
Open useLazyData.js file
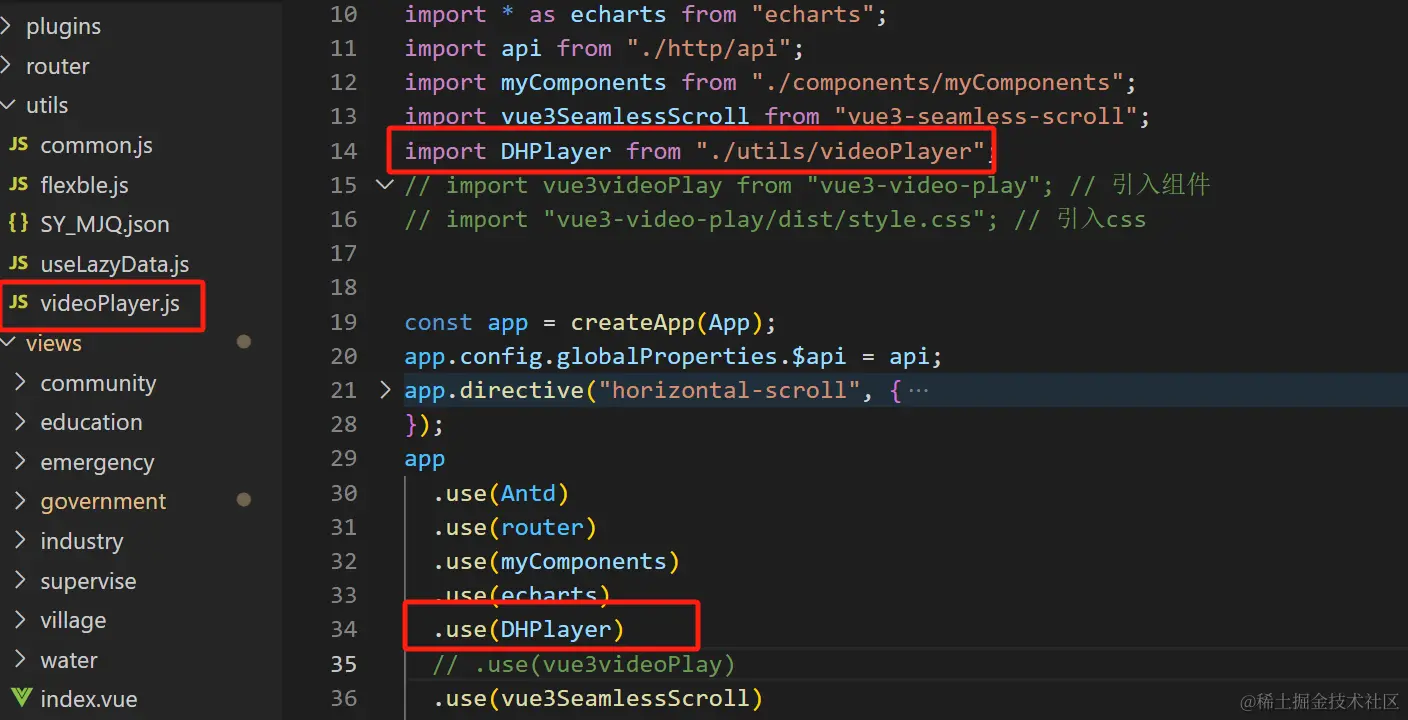click(x=114, y=265)
